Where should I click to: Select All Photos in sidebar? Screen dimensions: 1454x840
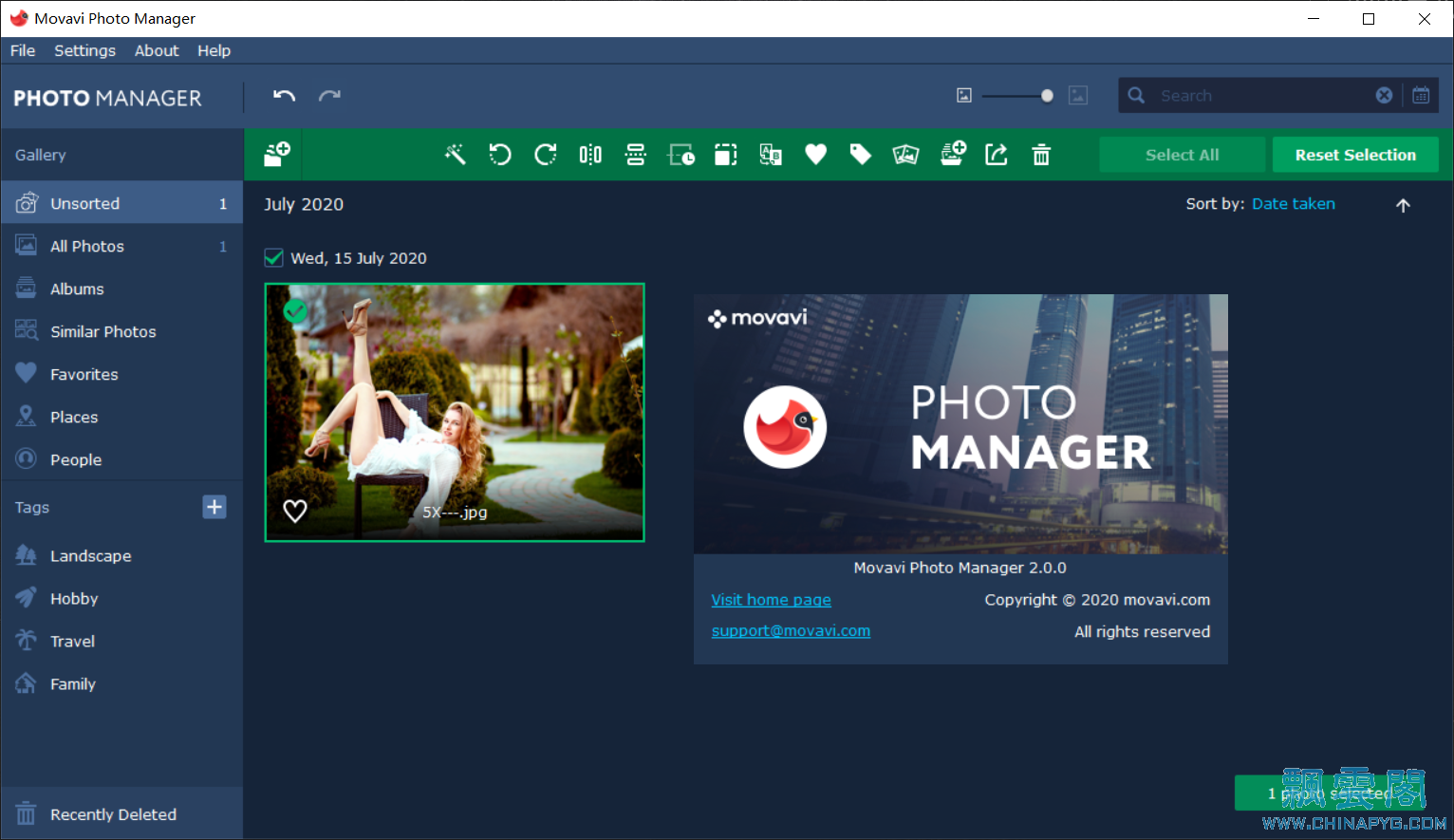121,246
